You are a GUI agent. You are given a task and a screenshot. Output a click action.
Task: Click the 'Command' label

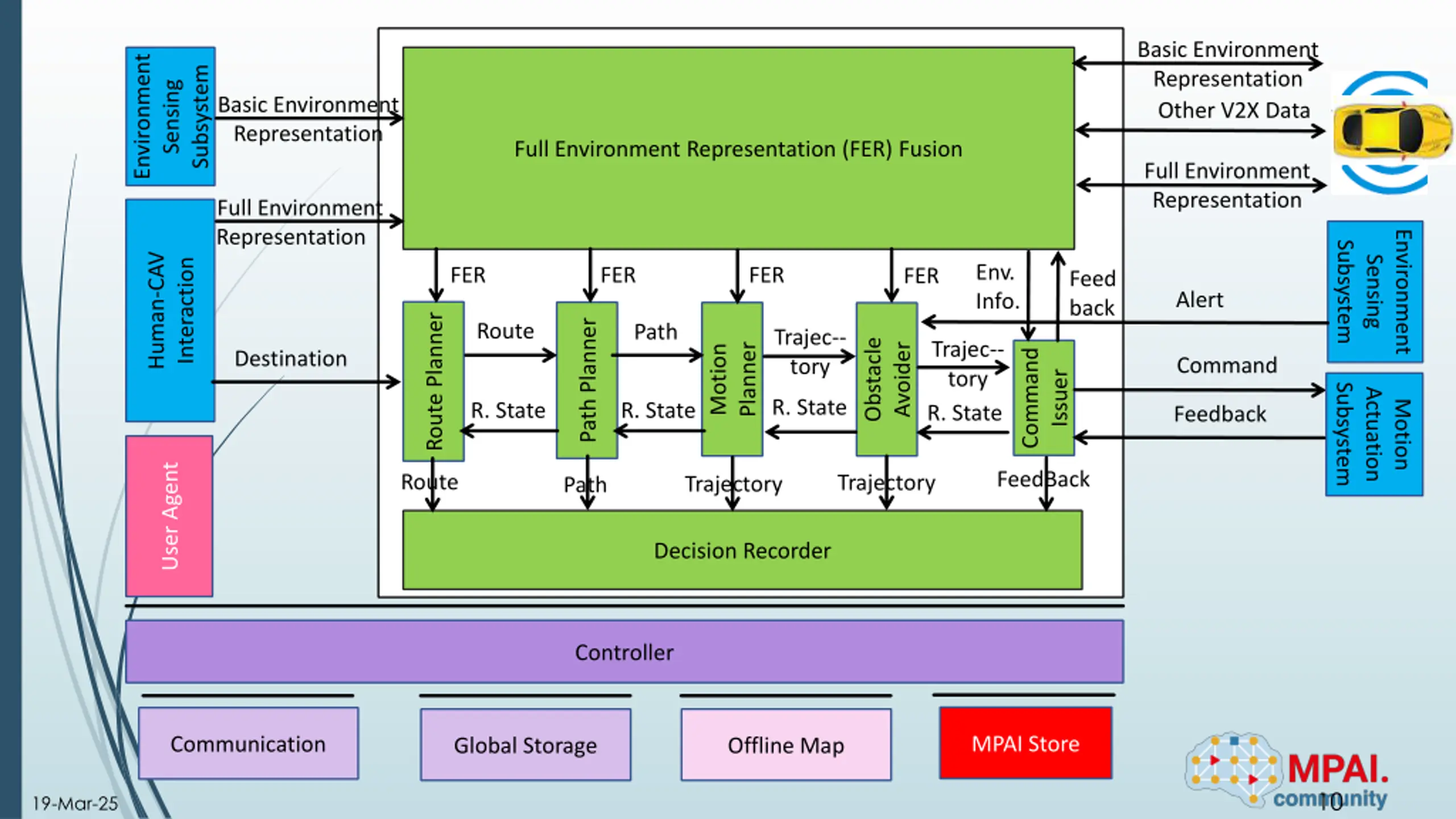click(x=1227, y=365)
